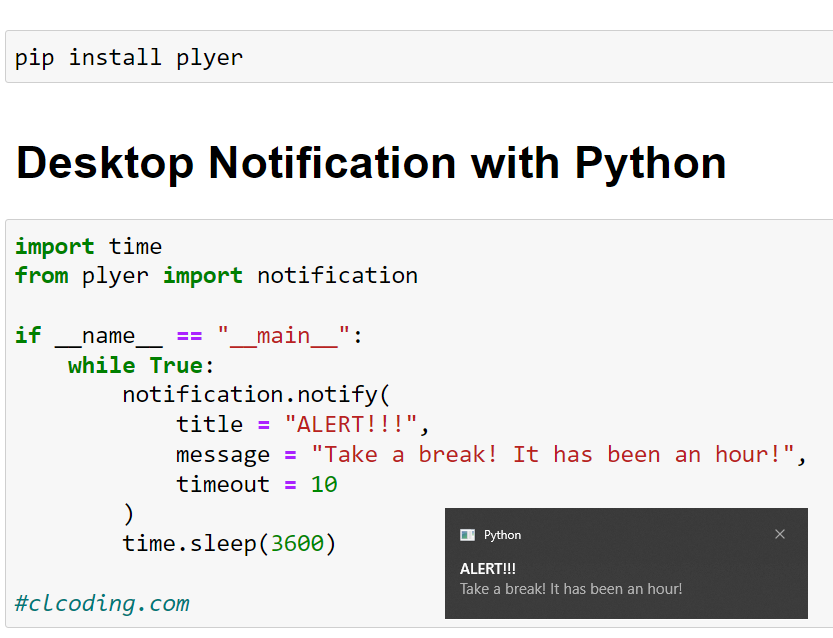Click the "pip install plyer" command text

coord(122,57)
